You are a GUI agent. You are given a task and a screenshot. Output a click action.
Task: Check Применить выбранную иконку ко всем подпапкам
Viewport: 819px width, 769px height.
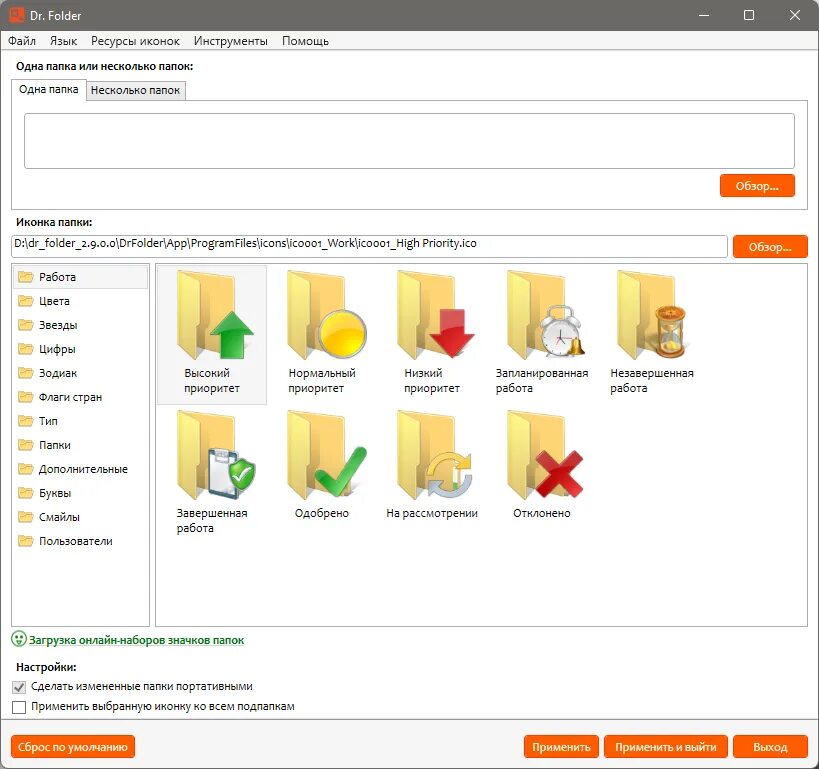click(x=18, y=707)
